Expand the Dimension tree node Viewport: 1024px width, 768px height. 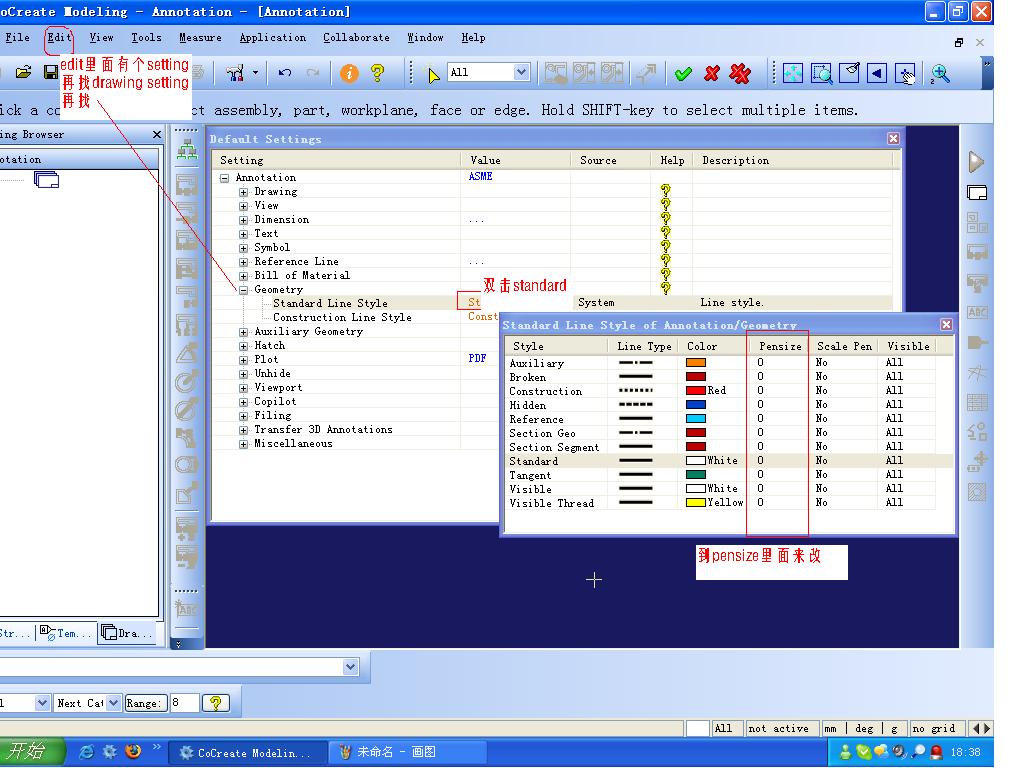point(244,220)
